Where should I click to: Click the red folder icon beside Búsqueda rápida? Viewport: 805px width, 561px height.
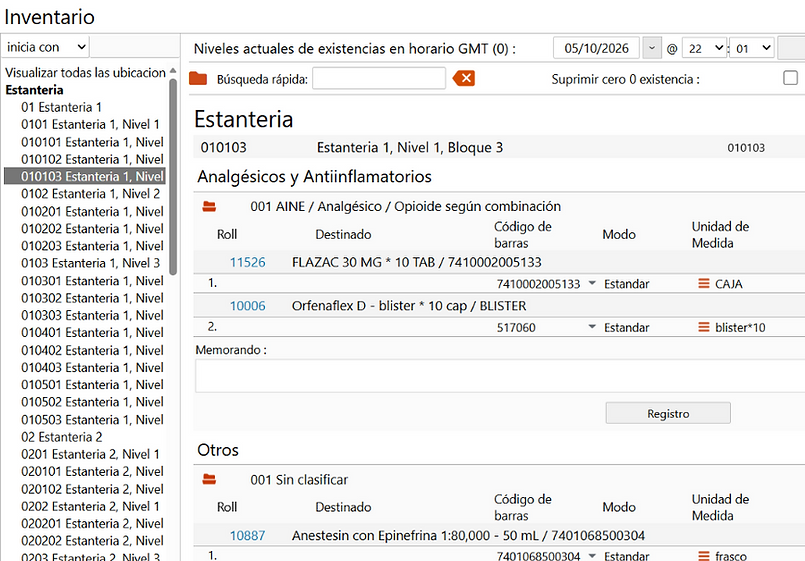[198, 79]
